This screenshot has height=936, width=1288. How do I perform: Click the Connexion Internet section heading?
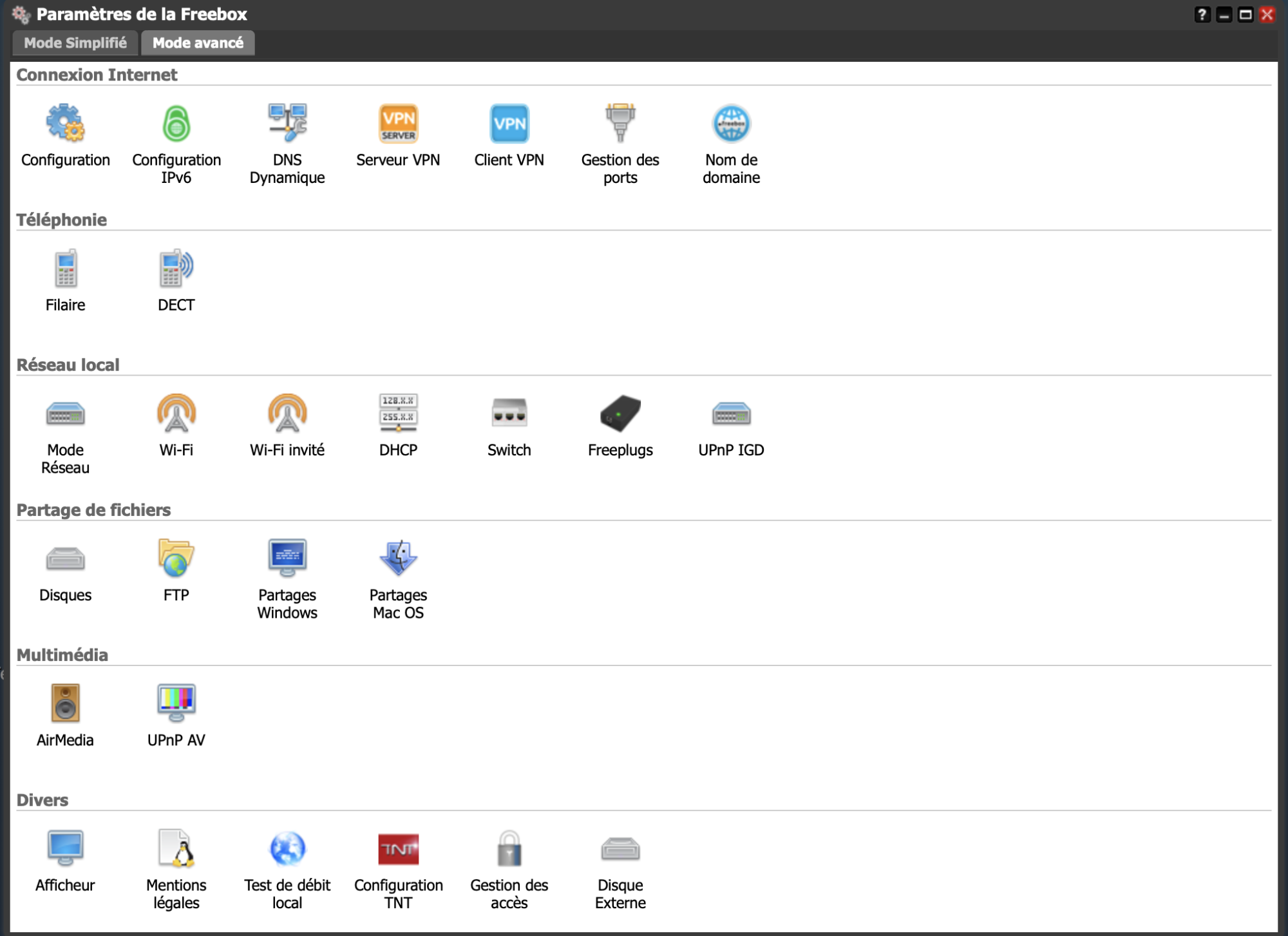tap(97, 75)
